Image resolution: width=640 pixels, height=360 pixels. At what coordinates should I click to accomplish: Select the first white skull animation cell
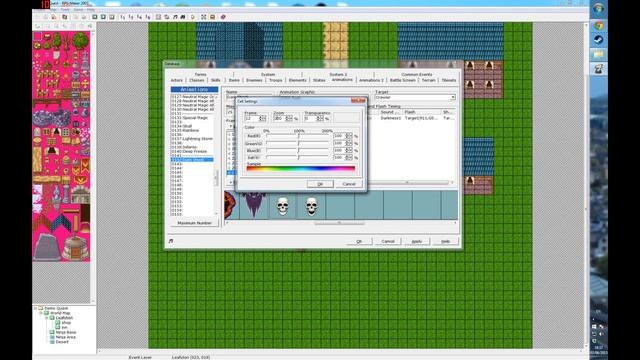tap(282, 206)
